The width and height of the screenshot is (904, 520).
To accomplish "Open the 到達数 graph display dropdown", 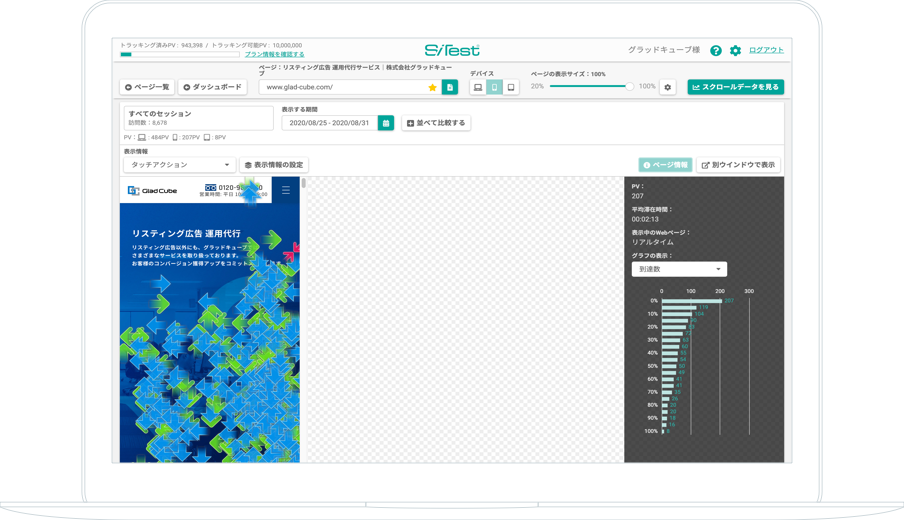I will pyautogui.click(x=679, y=269).
